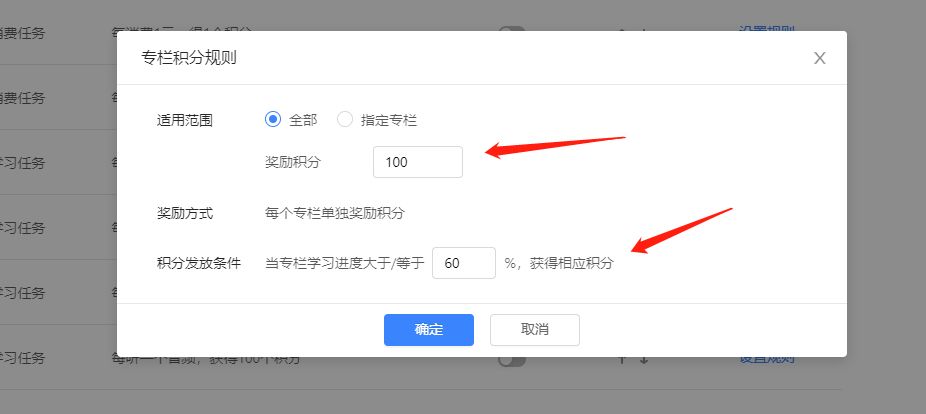This screenshot has height=414, width=926.
Task: Click the 专栏积分规则 dialog title
Action: click(189, 58)
